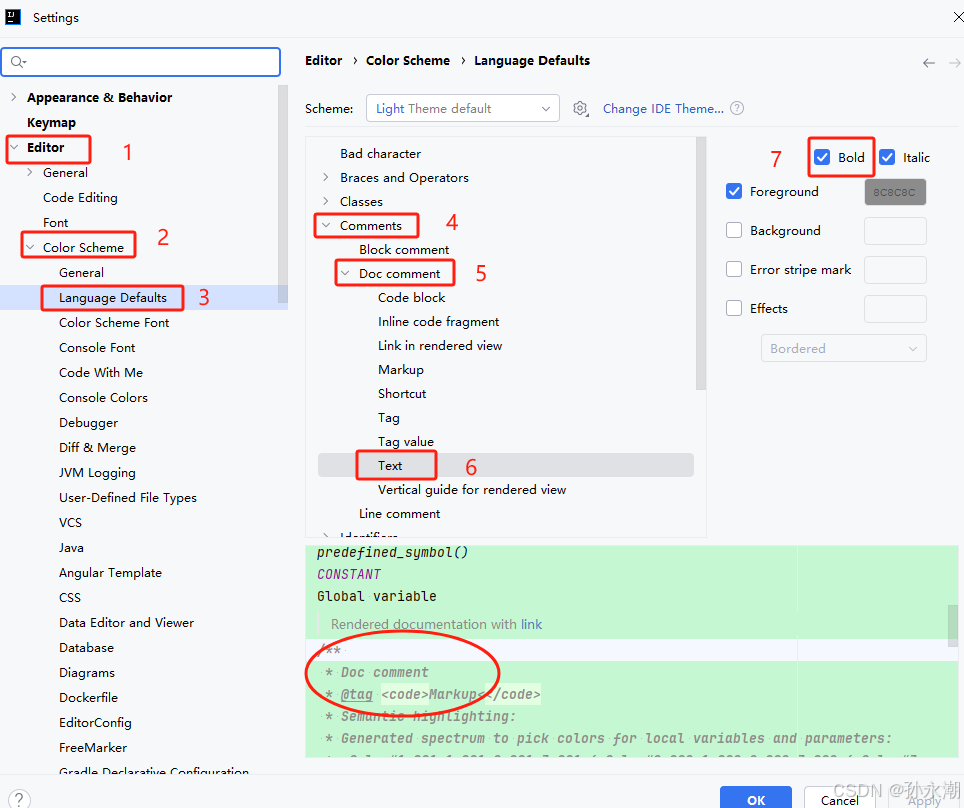Image resolution: width=964 pixels, height=808 pixels.
Task: Collapse the Comments chevron
Action: (326, 225)
